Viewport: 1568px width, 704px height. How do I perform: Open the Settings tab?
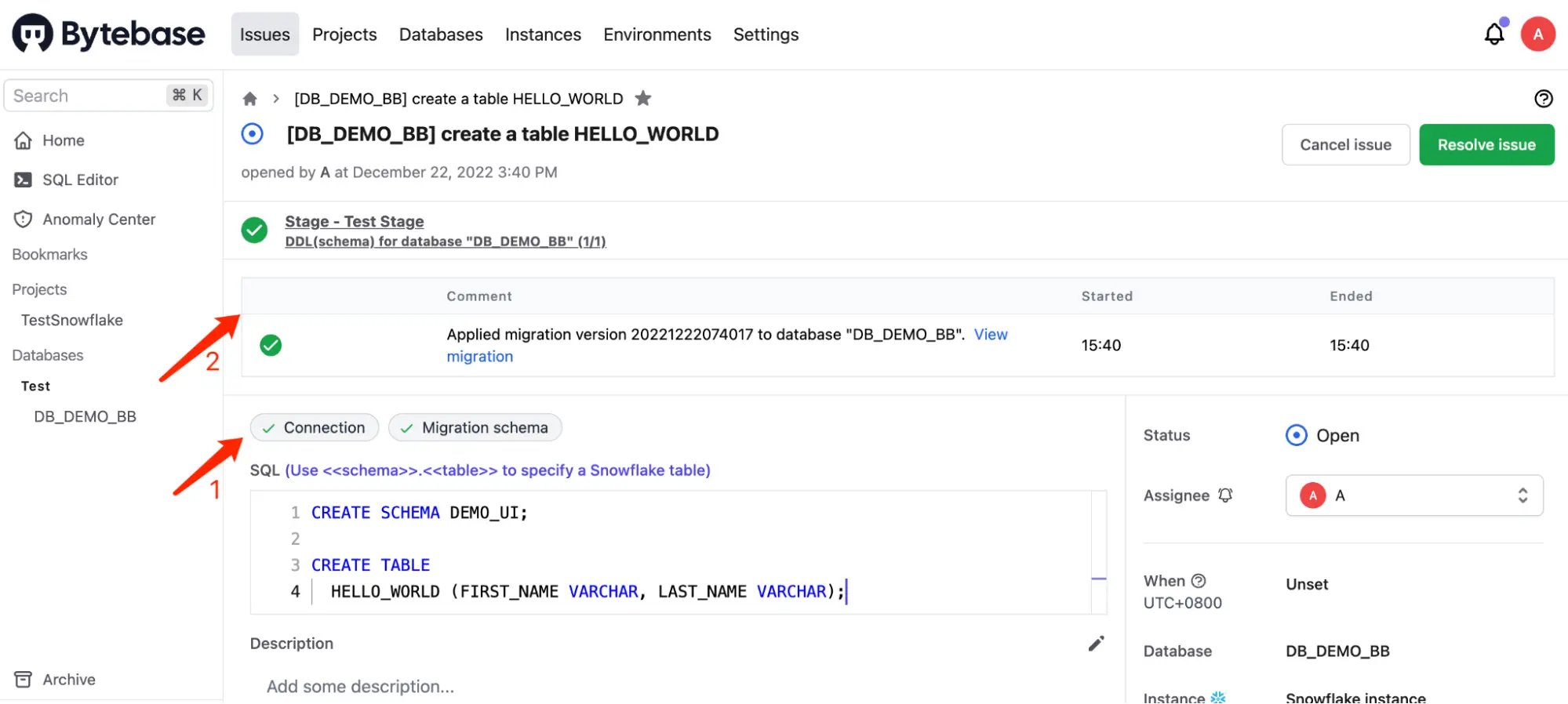click(766, 34)
